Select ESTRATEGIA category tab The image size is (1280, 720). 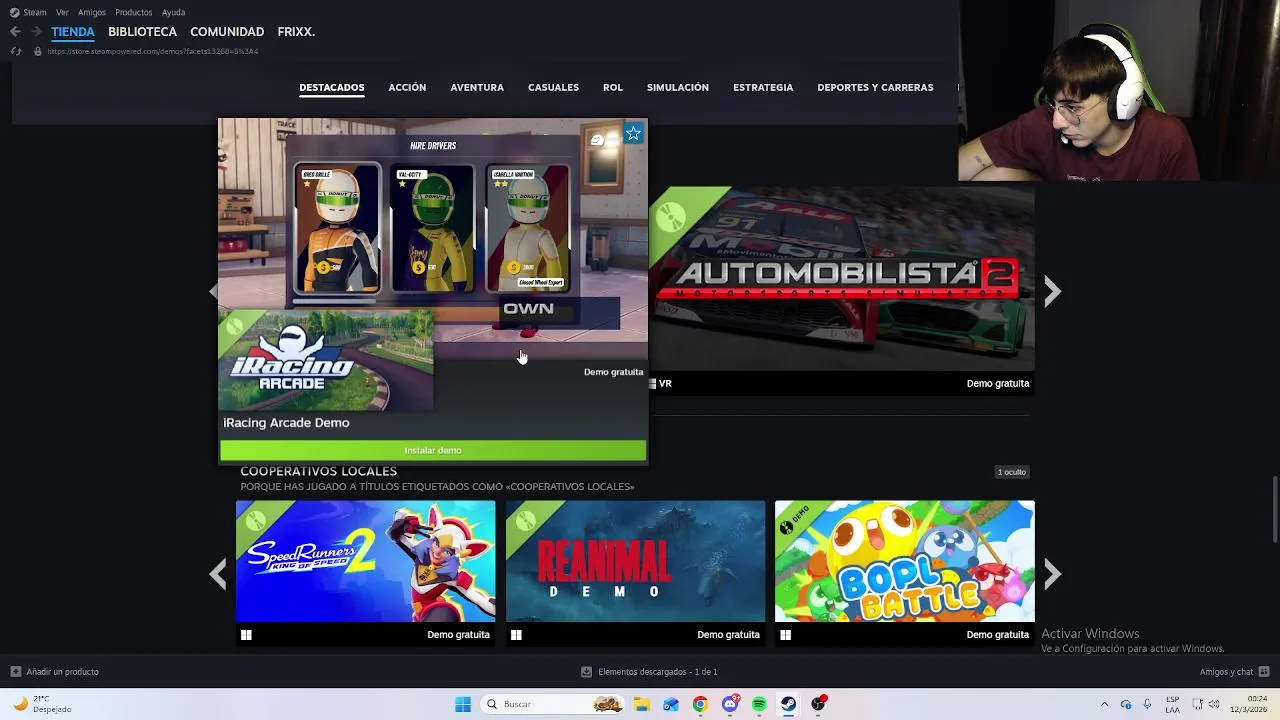point(763,87)
